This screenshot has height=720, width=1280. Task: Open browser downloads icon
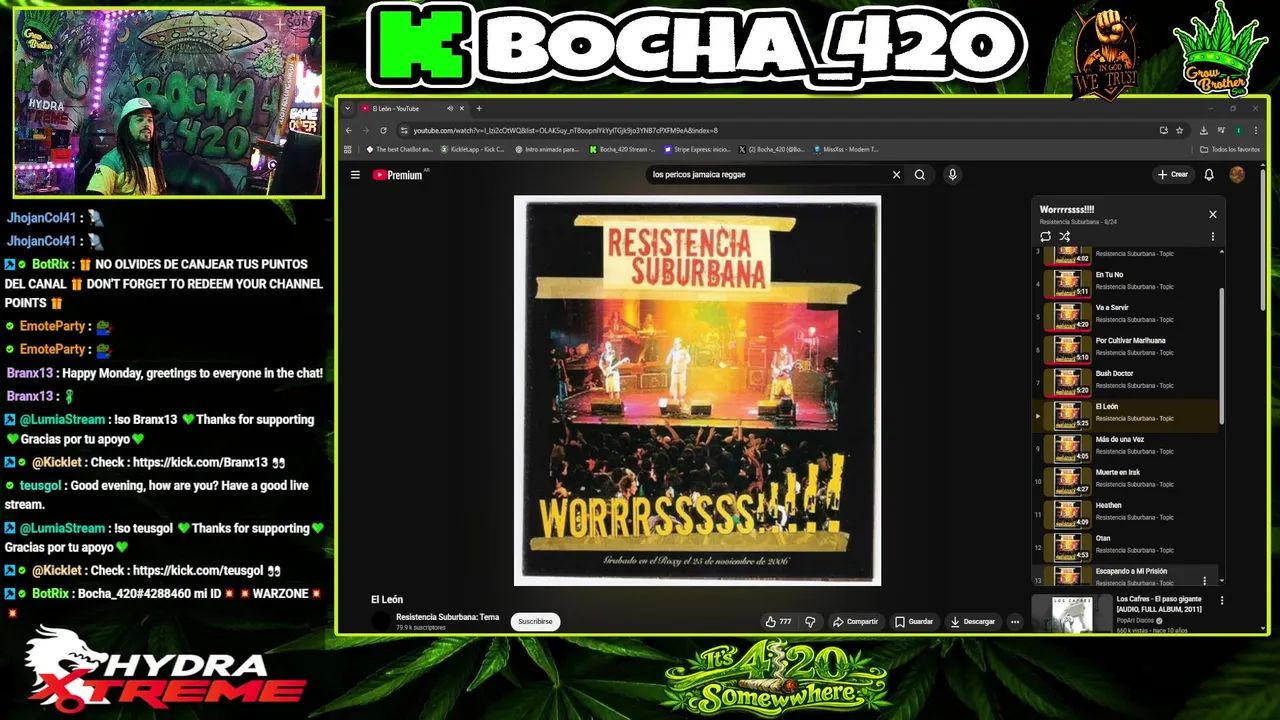click(x=1203, y=130)
